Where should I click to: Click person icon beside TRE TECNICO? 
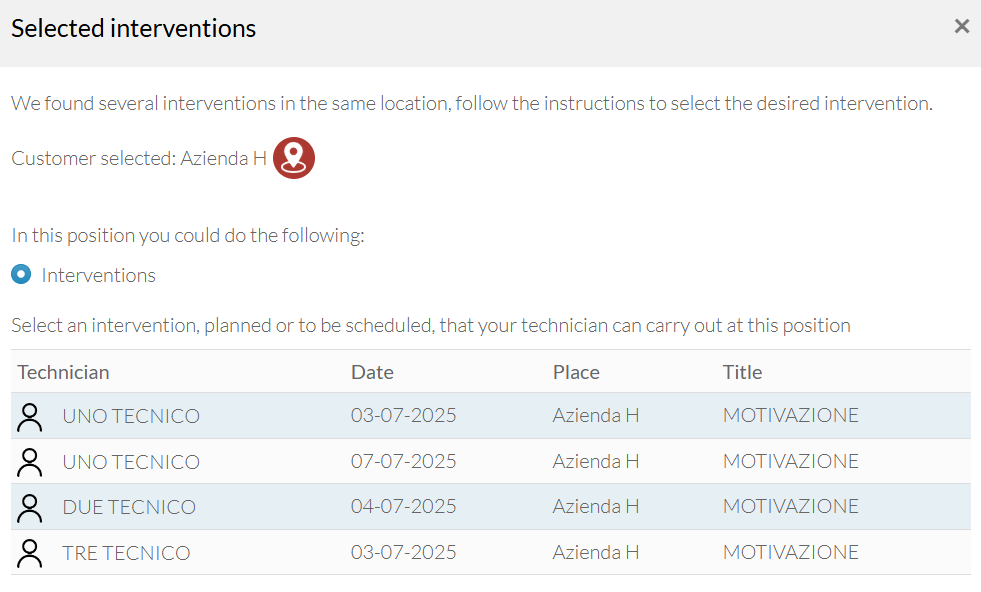(x=29, y=553)
